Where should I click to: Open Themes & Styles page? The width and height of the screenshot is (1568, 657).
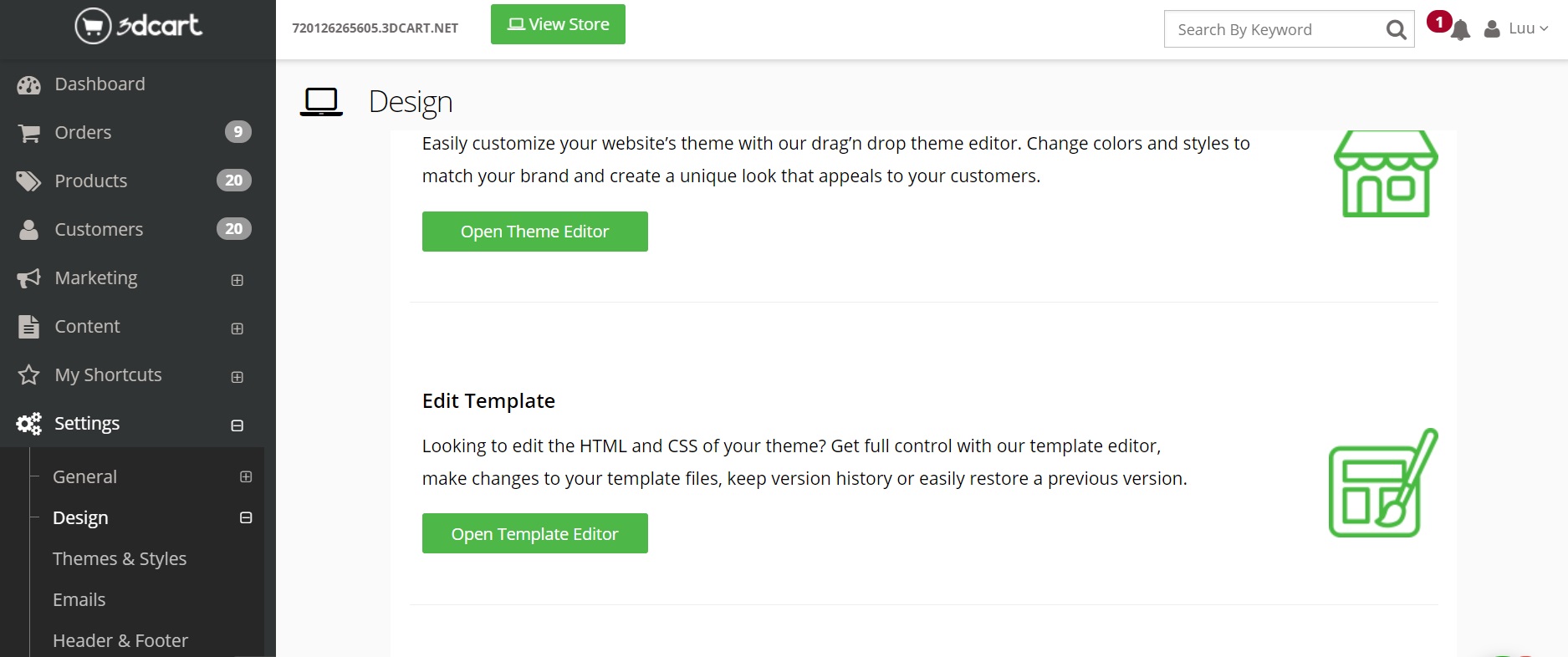(120, 558)
